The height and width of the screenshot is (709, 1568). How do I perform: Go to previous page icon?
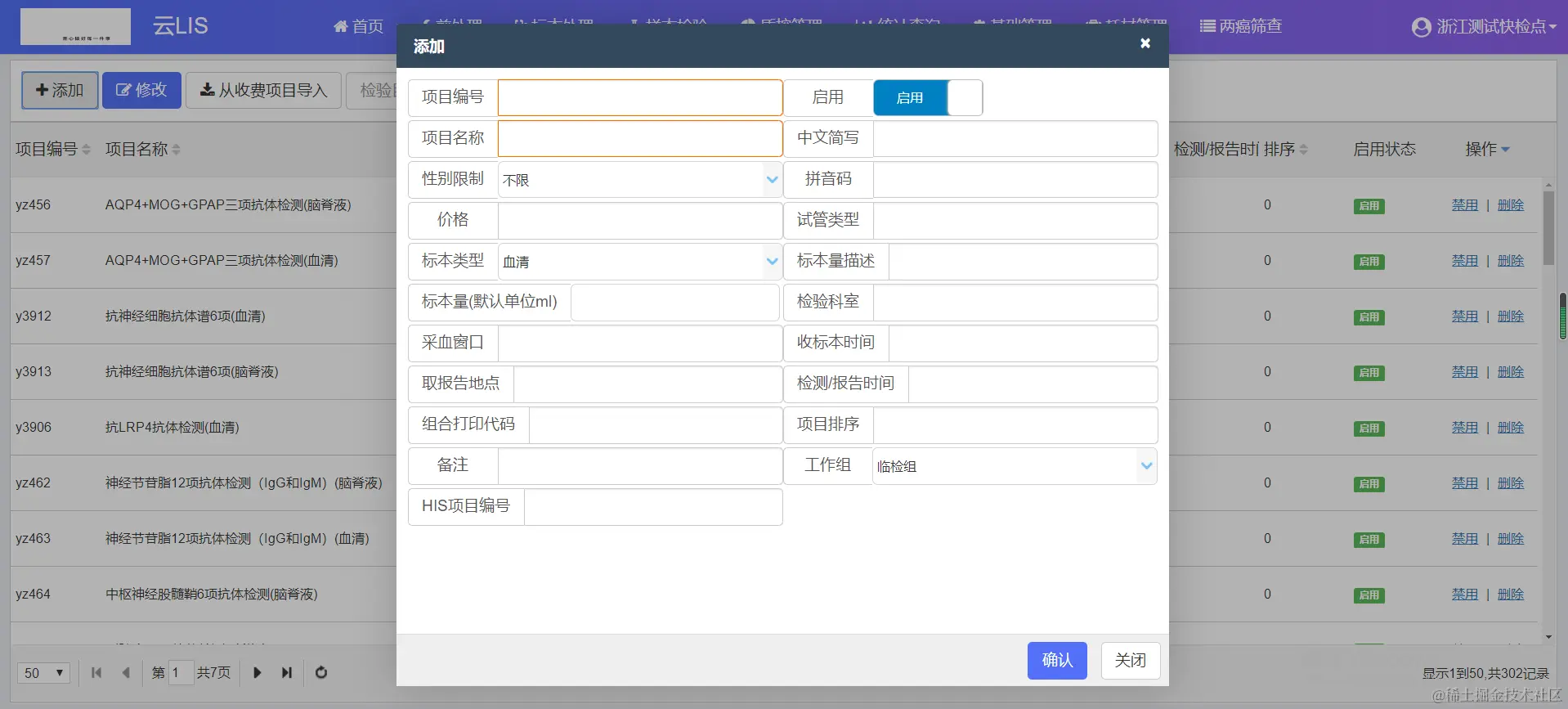coord(126,672)
